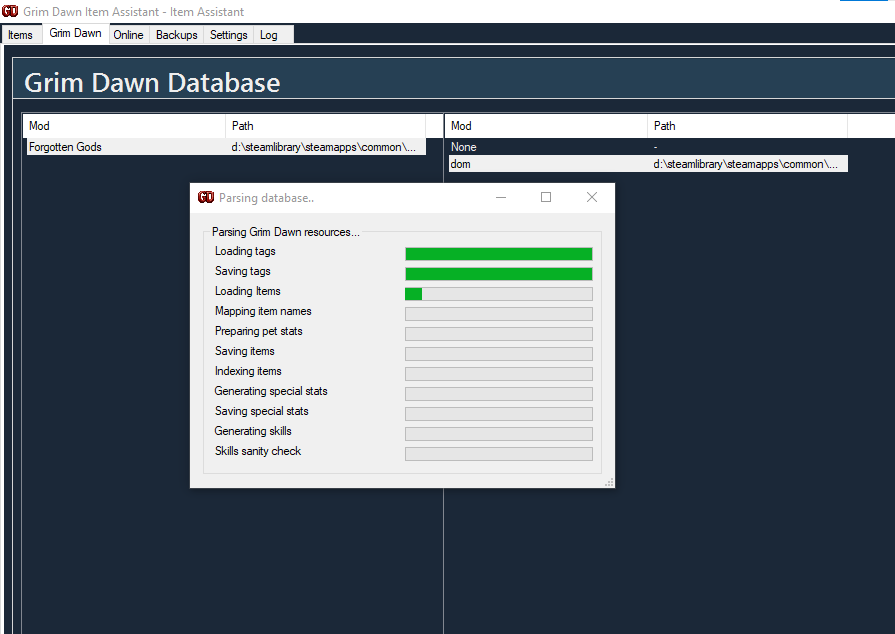Image resolution: width=895 pixels, height=634 pixels.
Task: Click the Parsing Grim Dawn resources group label
Action: tap(285, 232)
